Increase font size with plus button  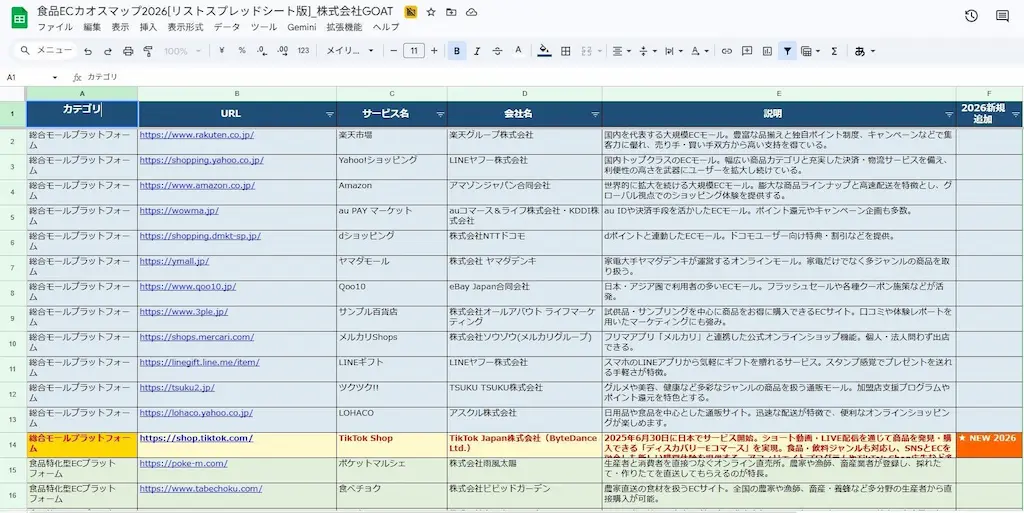click(x=434, y=51)
